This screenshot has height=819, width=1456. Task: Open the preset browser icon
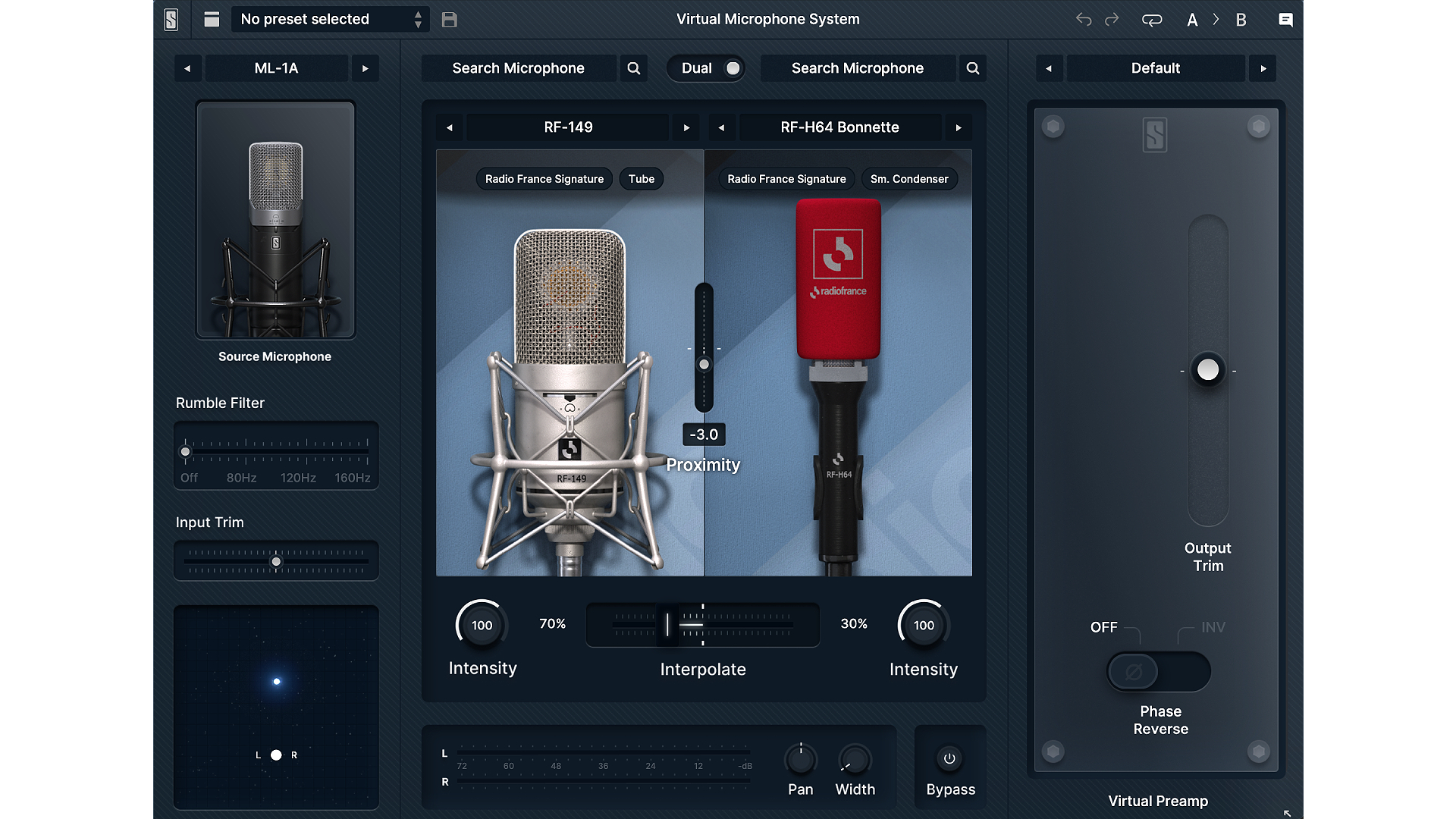pos(212,20)
